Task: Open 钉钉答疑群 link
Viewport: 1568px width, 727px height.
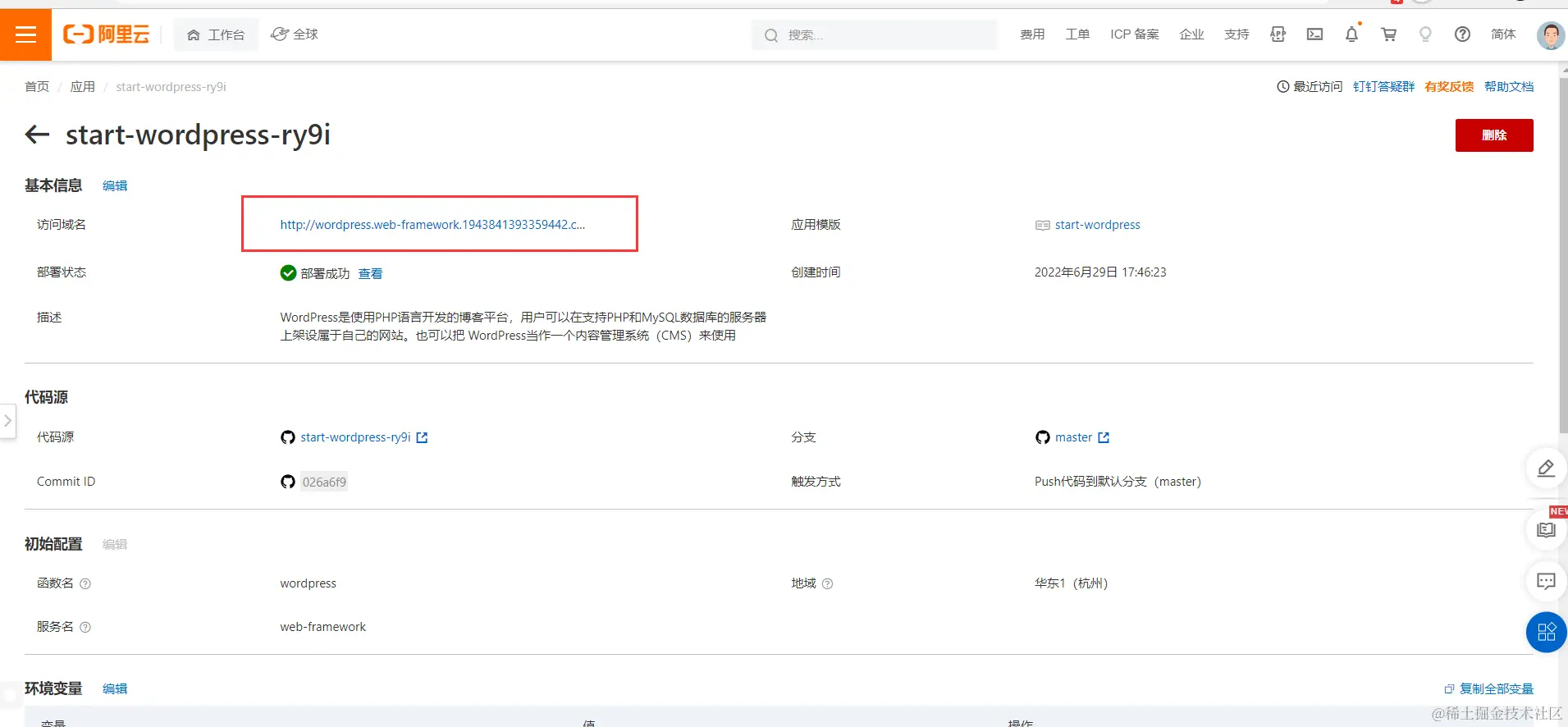Action: (1384, 87)
